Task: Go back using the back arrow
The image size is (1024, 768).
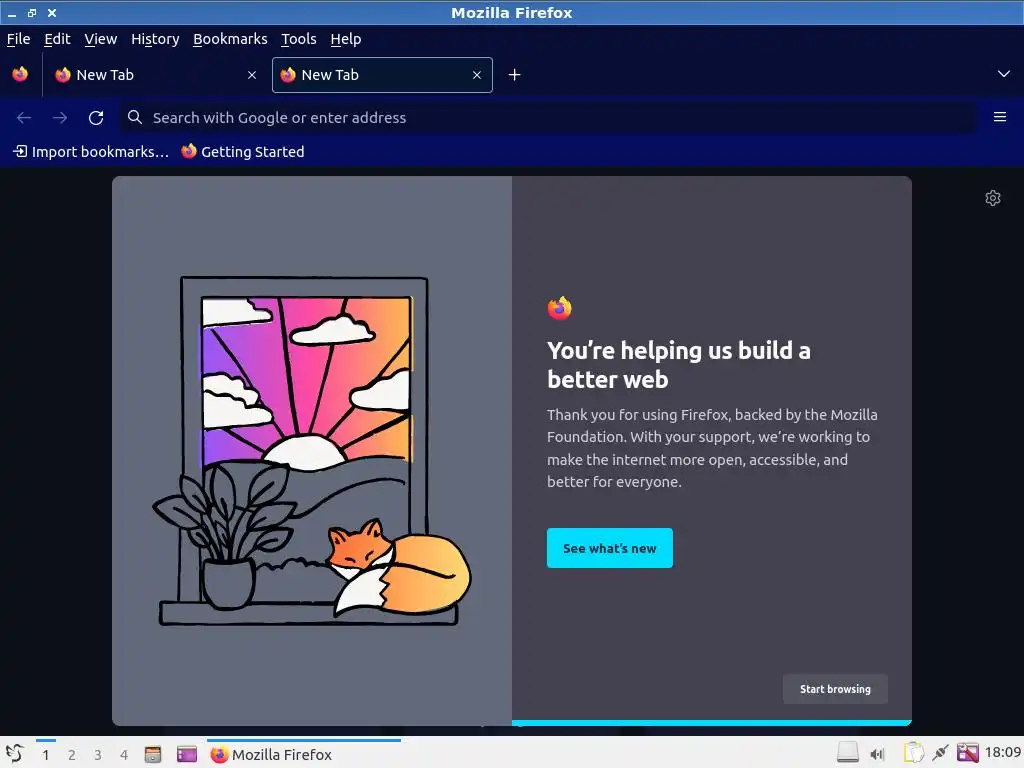Action: 24,118
